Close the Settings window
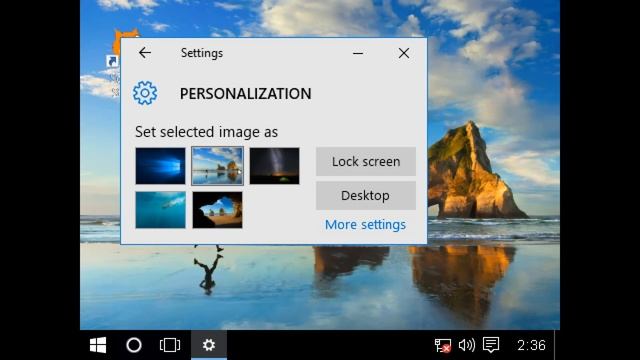Screen dimensions: 640x360 [404, 53]
